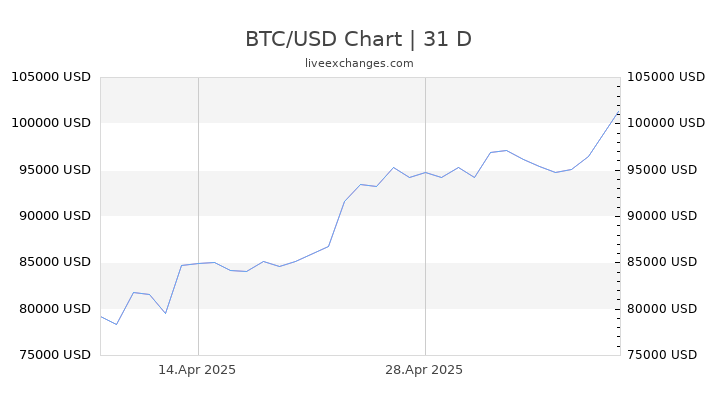Click the BTC/USD Chart | 31 D title

click(x=358, y=39)
